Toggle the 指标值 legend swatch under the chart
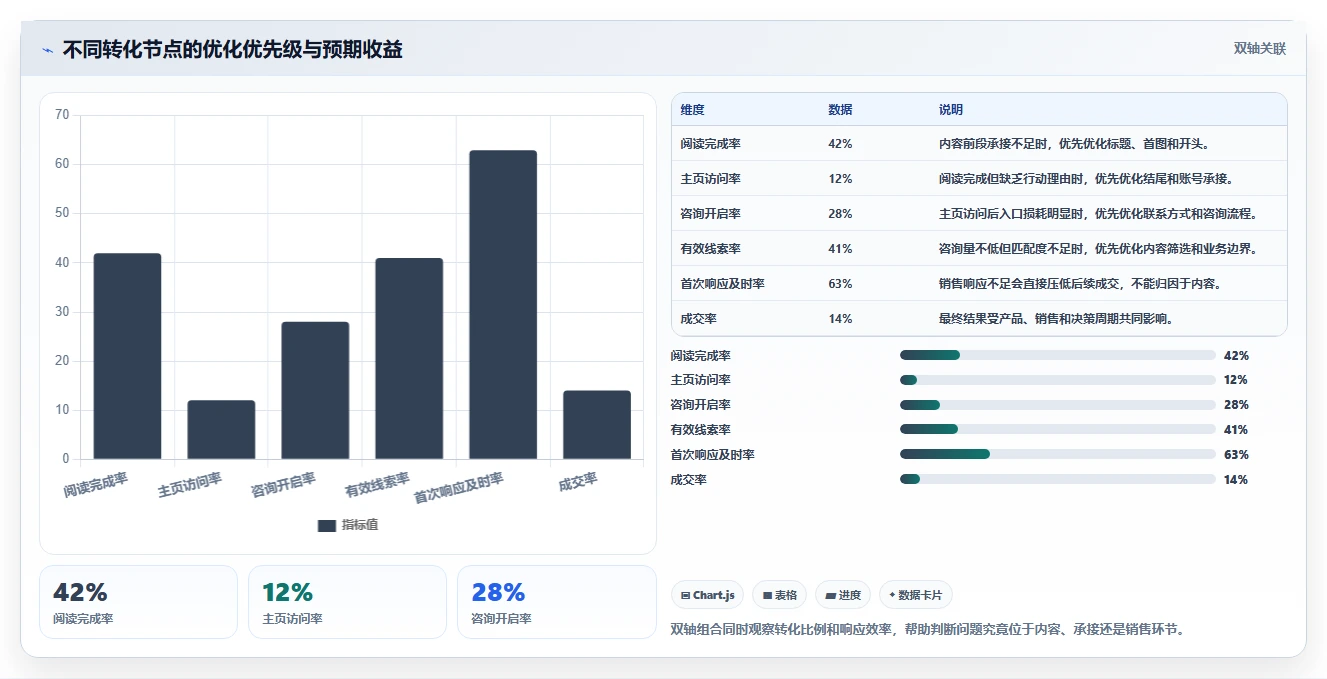The image size is (1327, 679). tap(327, 526)
